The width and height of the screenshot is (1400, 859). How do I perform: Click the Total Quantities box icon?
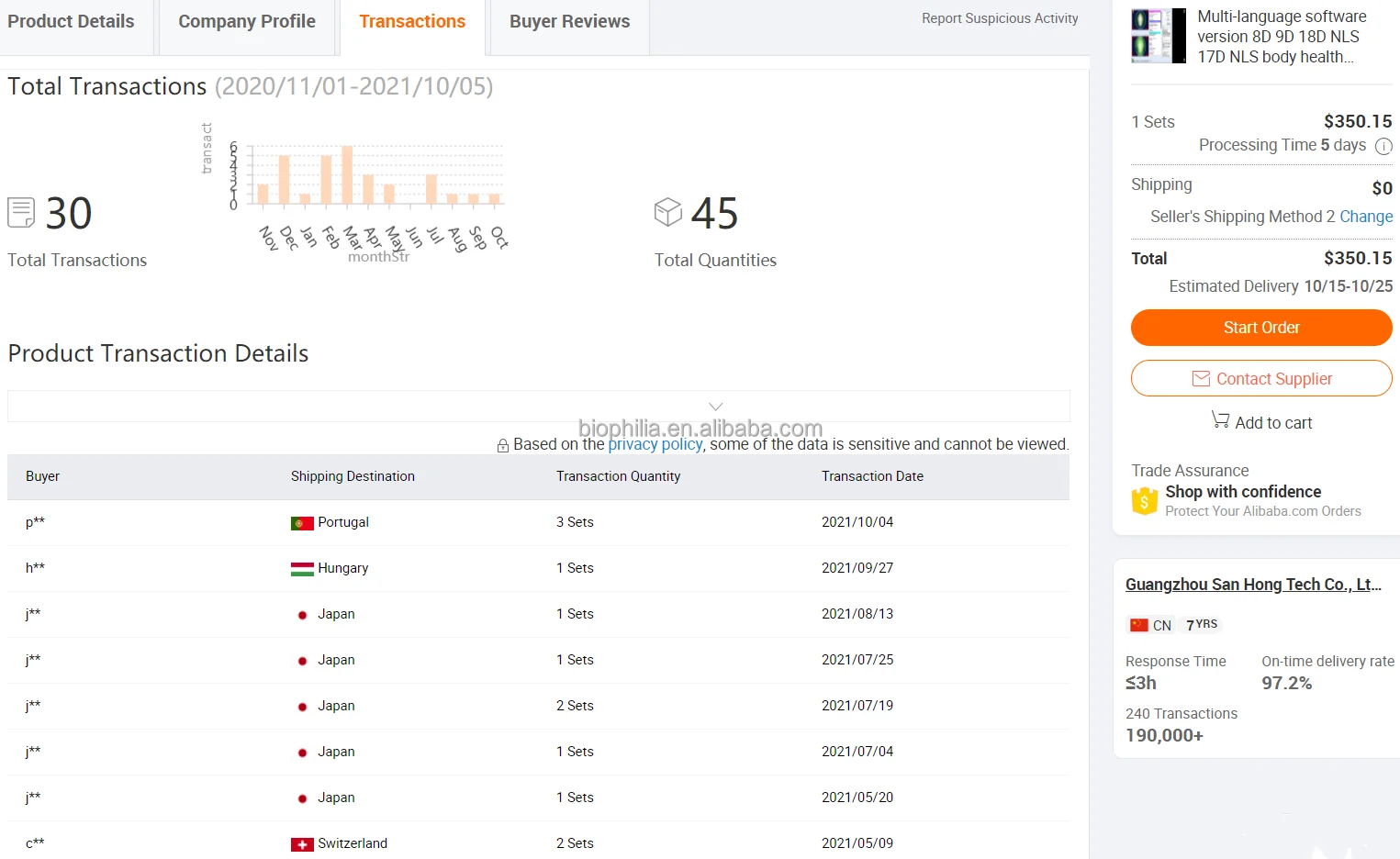[668, 212]
